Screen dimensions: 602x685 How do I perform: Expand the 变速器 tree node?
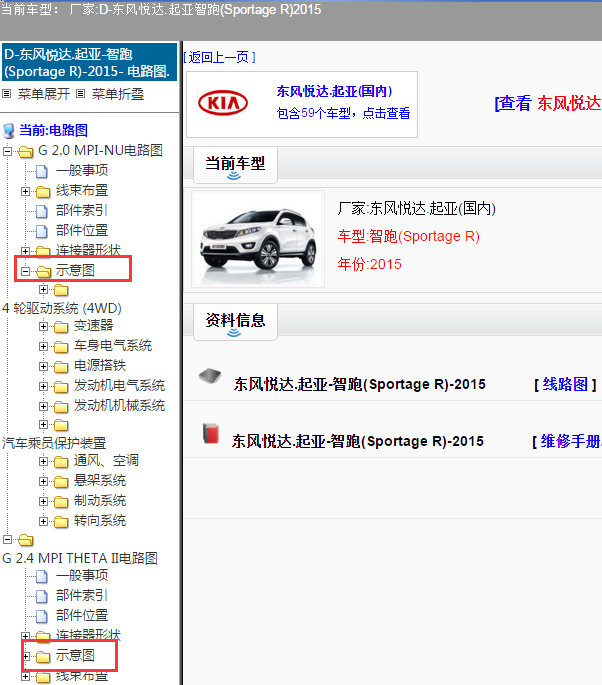pos(43,326)
